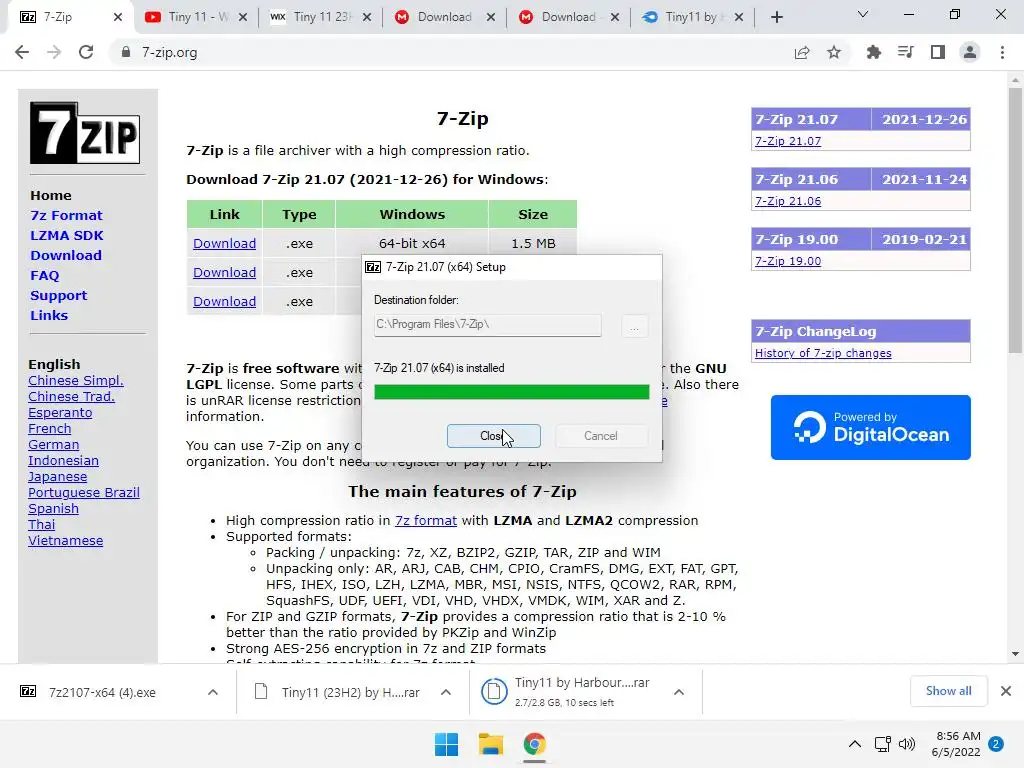Image resolution: width=1024 pixels, height=768 pixels.
Task: Open the 7z format link in features list
Action: (426, 520)
